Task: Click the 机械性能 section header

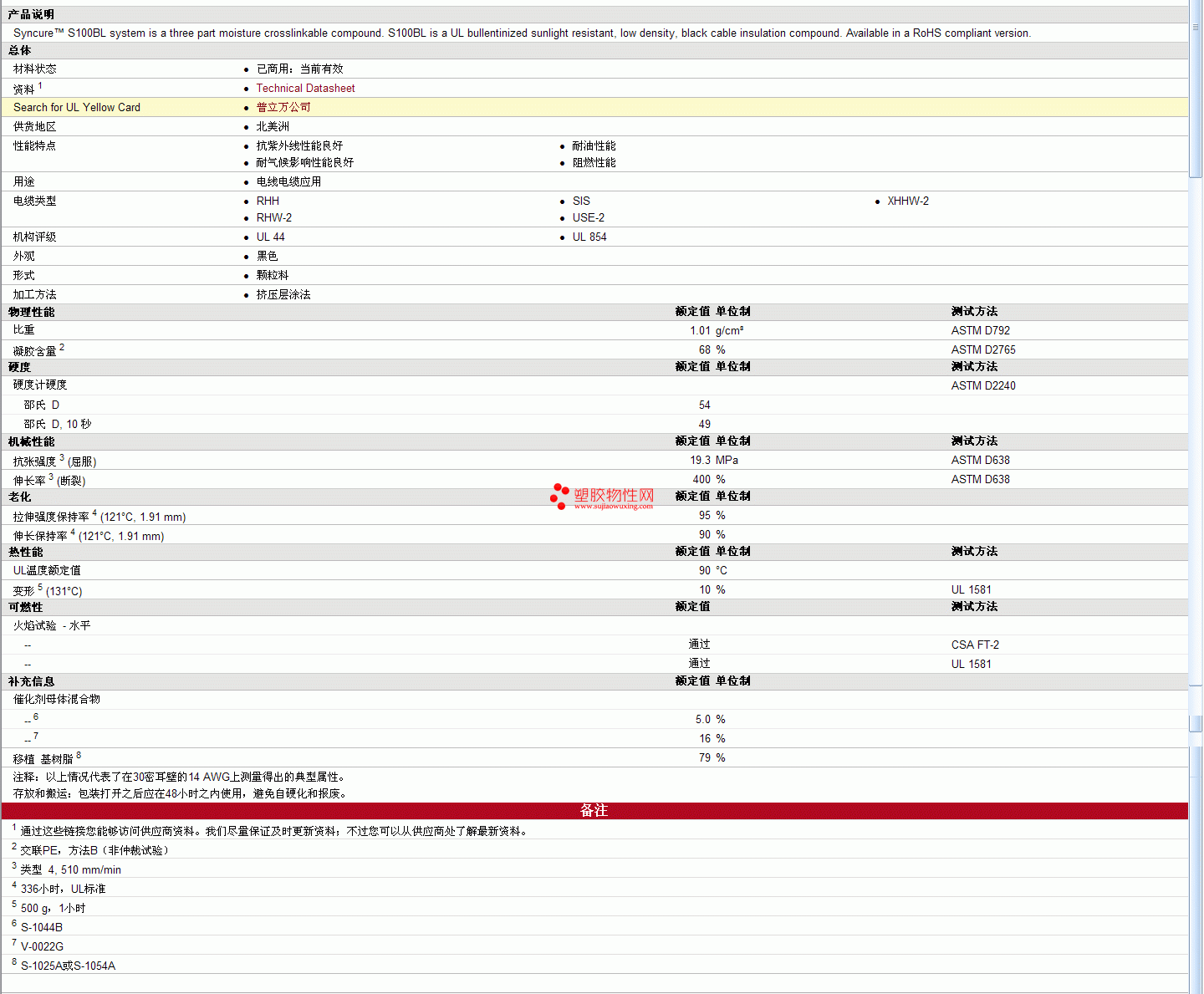Action: (x=31, y=441)
